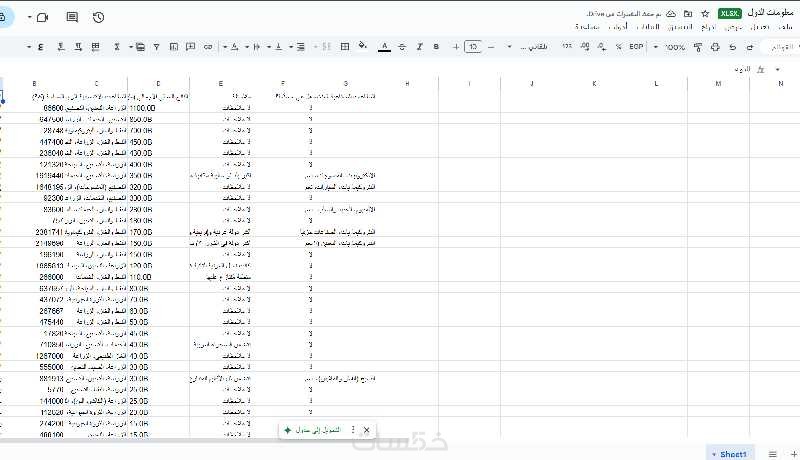Click the move-to-folder icon
The width and height of the screenshot is (800, 460).
(x=688, y=14)
